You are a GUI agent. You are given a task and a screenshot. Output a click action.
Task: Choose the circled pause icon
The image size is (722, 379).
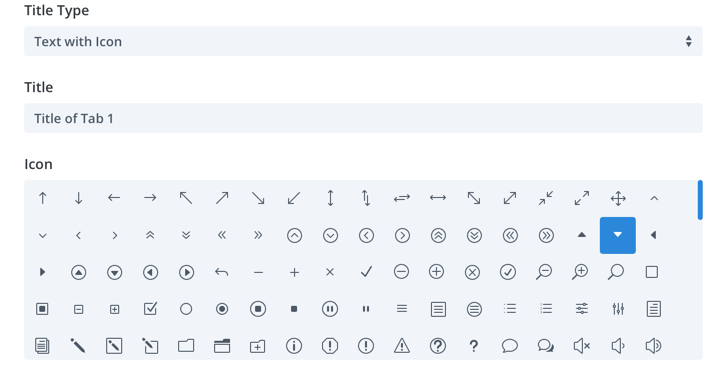(x=330, y=309)
